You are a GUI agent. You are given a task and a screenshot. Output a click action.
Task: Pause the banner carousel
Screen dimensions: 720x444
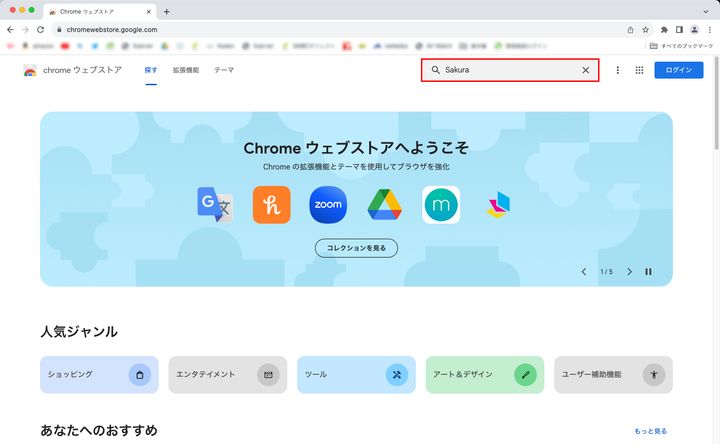click(648, 272)
